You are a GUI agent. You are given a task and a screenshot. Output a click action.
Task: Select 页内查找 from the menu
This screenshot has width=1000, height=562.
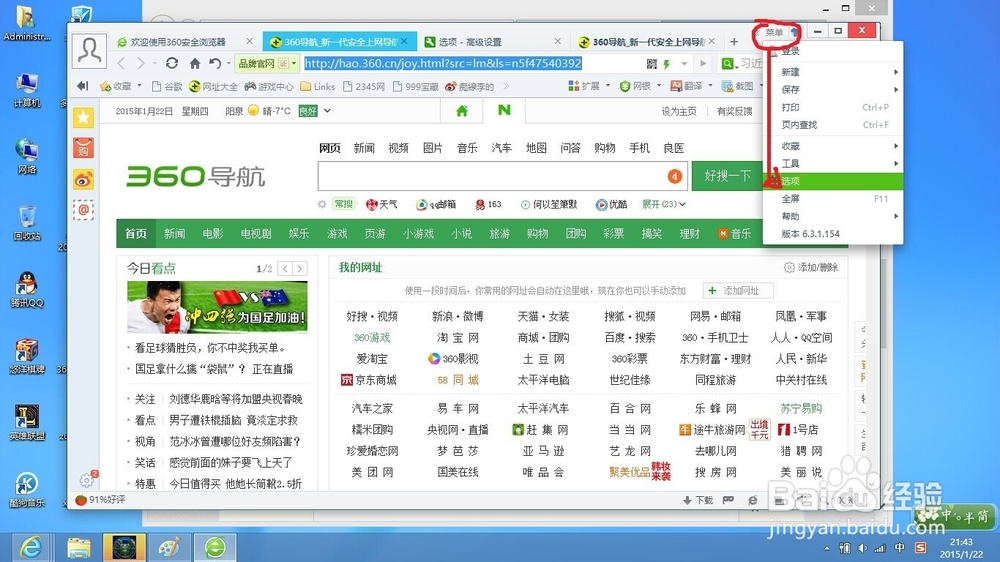pyautogui.click(x=833, y=125)
